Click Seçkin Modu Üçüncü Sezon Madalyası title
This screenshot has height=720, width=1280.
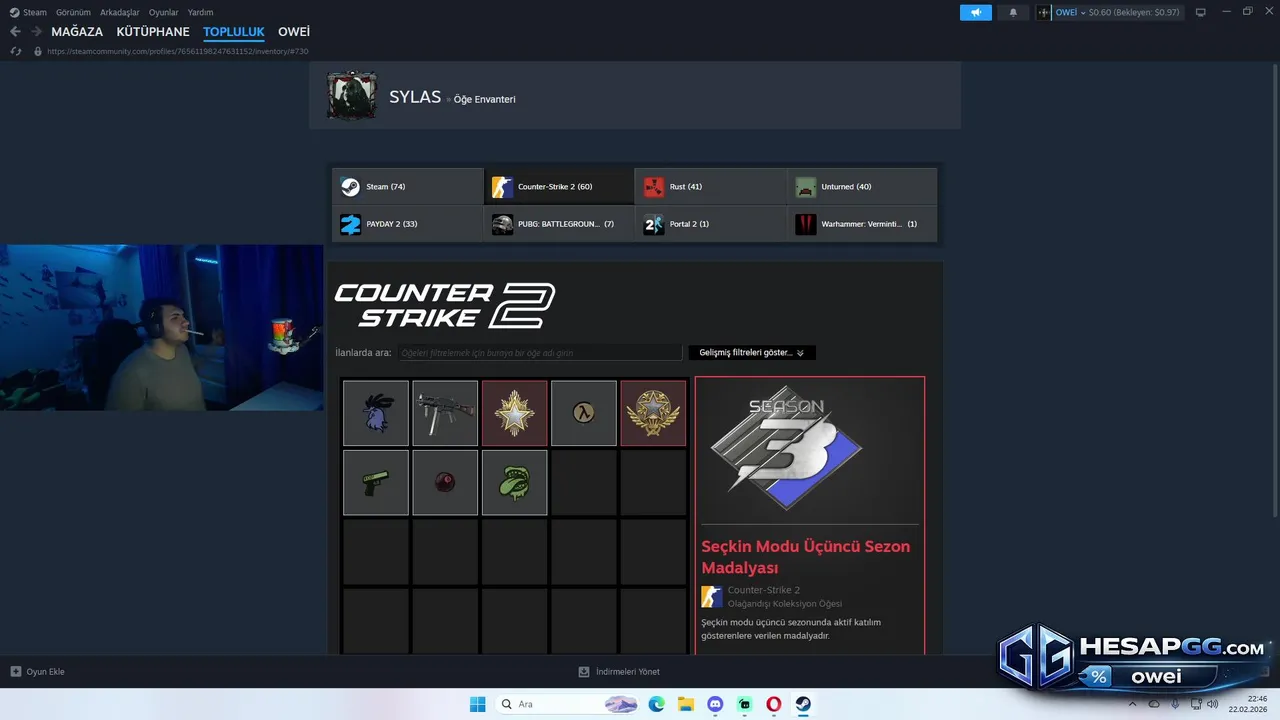point(805,557)
